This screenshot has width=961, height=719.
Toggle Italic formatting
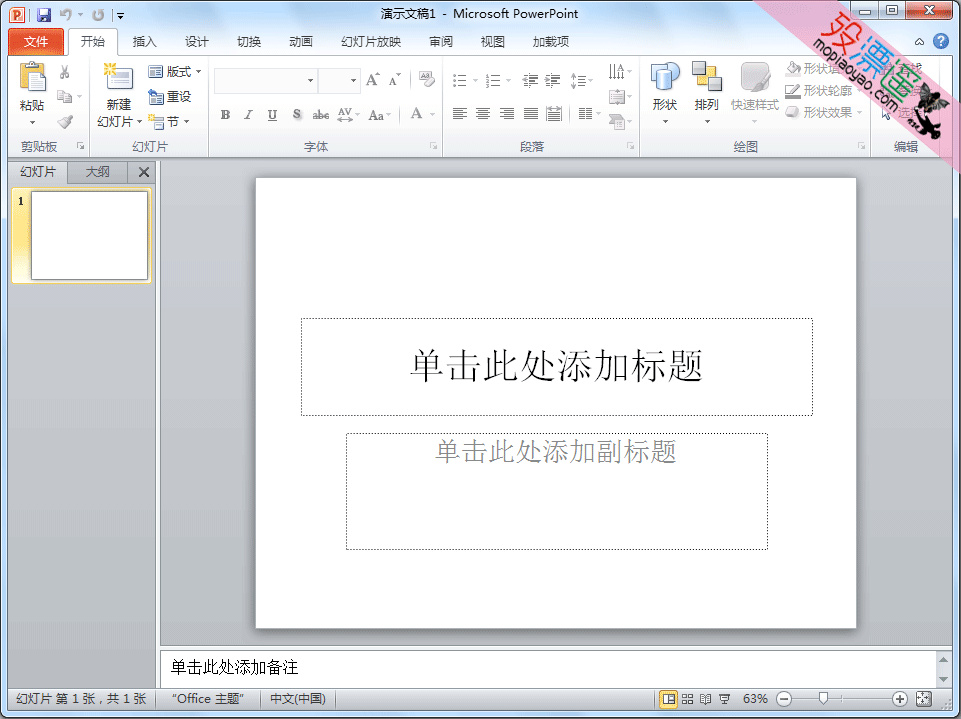tap(248, 115)
